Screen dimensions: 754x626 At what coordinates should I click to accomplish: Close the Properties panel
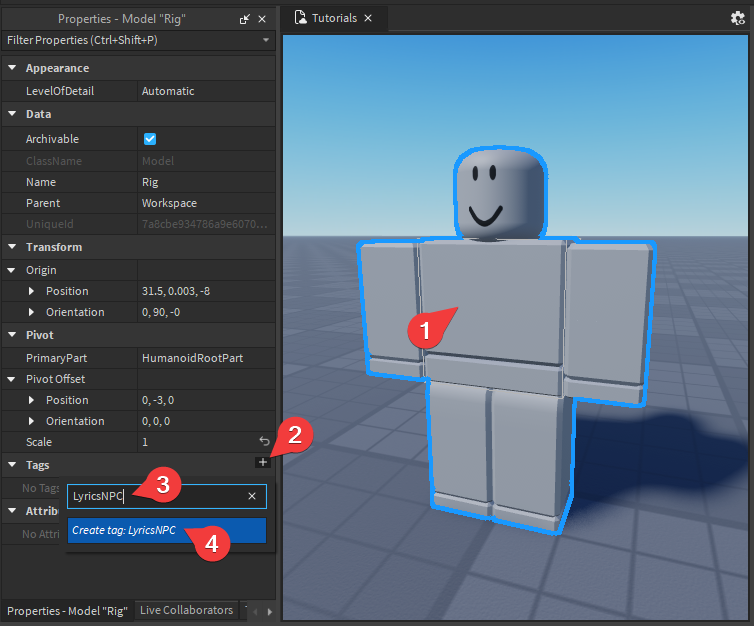(x=263, y=19)
